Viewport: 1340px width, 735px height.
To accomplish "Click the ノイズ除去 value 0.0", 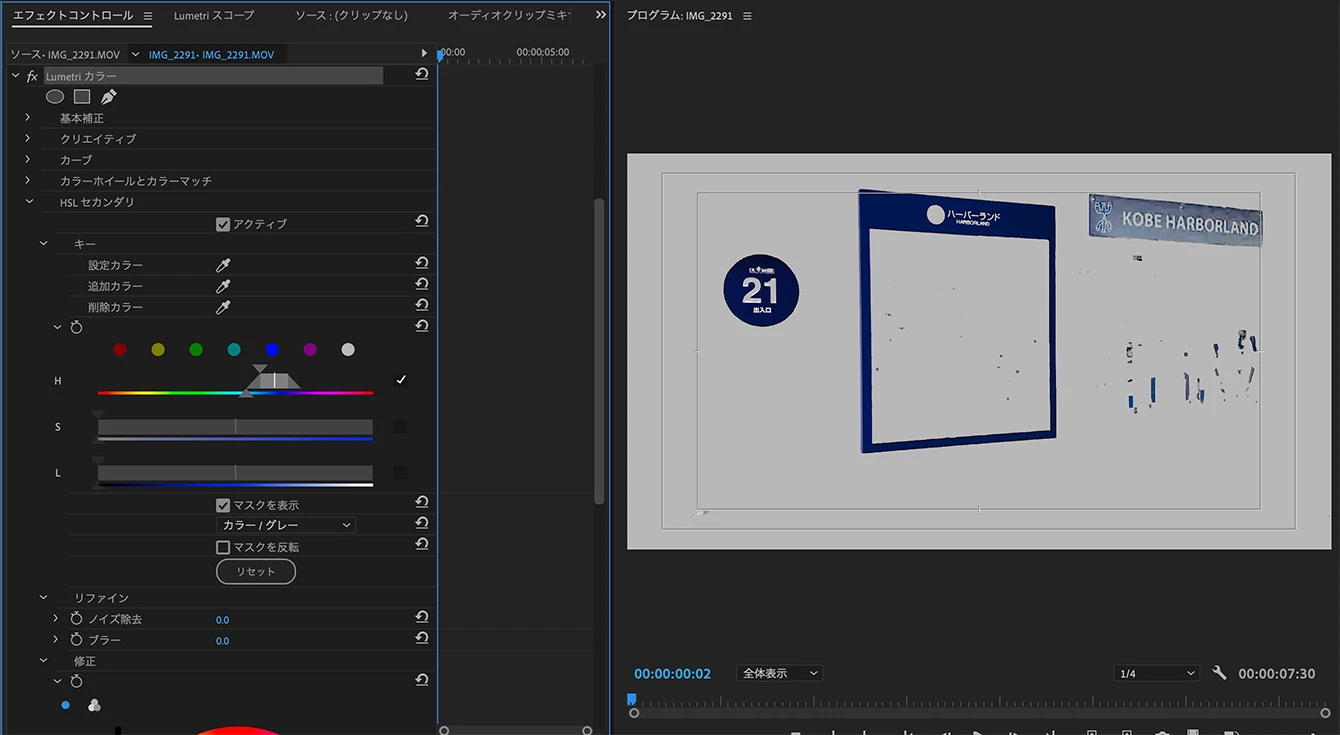I will pos(223,620).
